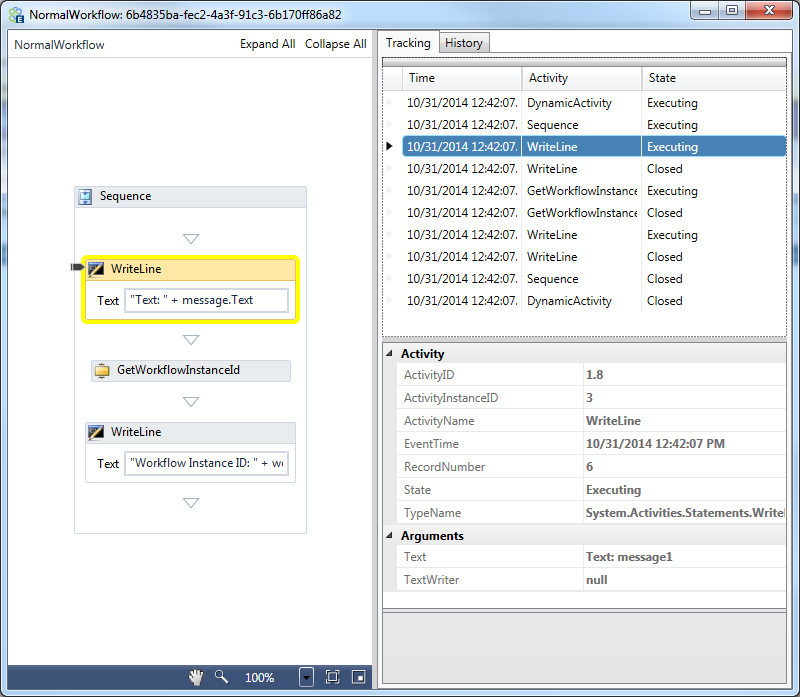Image resolution: width=800 pixels, height=697 pixels.
Task: Click the Fit to Screen icon
Action: pyautogui.click(x=333, y=677)
